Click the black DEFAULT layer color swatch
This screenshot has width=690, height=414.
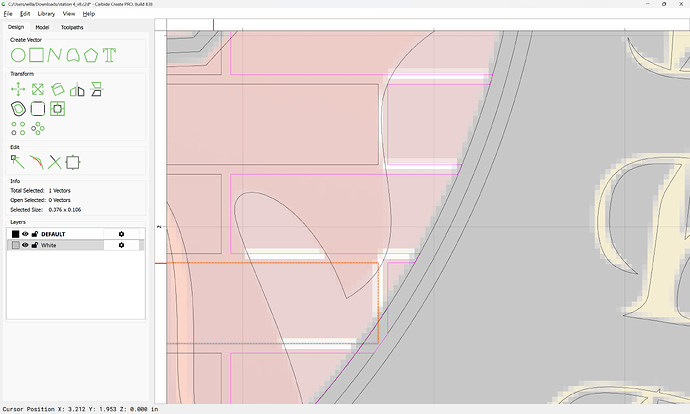click(x=15, y=234)
